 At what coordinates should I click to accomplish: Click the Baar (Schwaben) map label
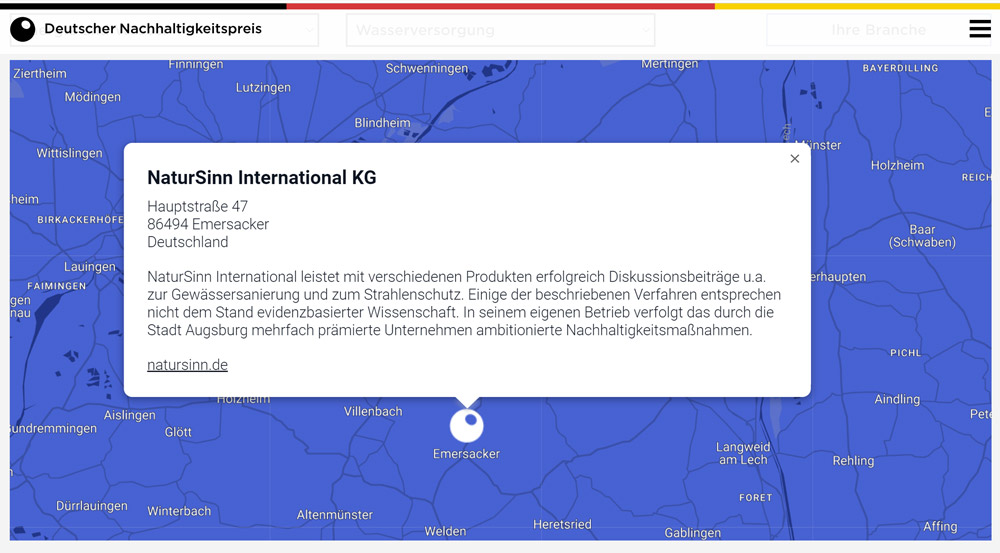click(922, 236)
